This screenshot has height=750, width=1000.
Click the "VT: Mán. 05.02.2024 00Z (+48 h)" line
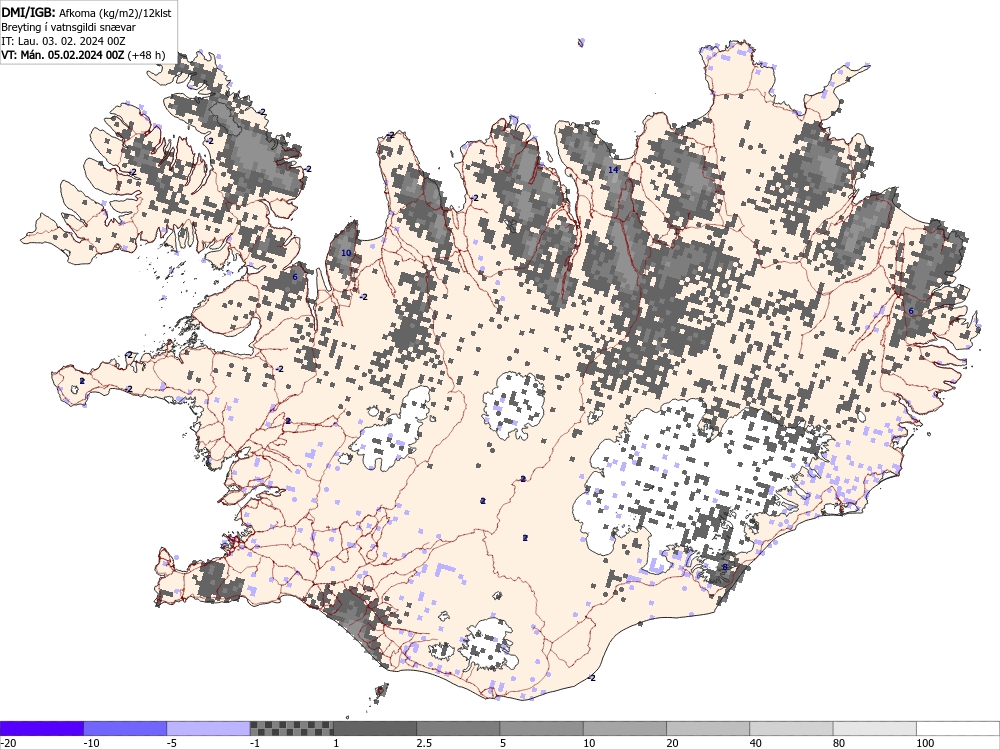tap(83, 55)
